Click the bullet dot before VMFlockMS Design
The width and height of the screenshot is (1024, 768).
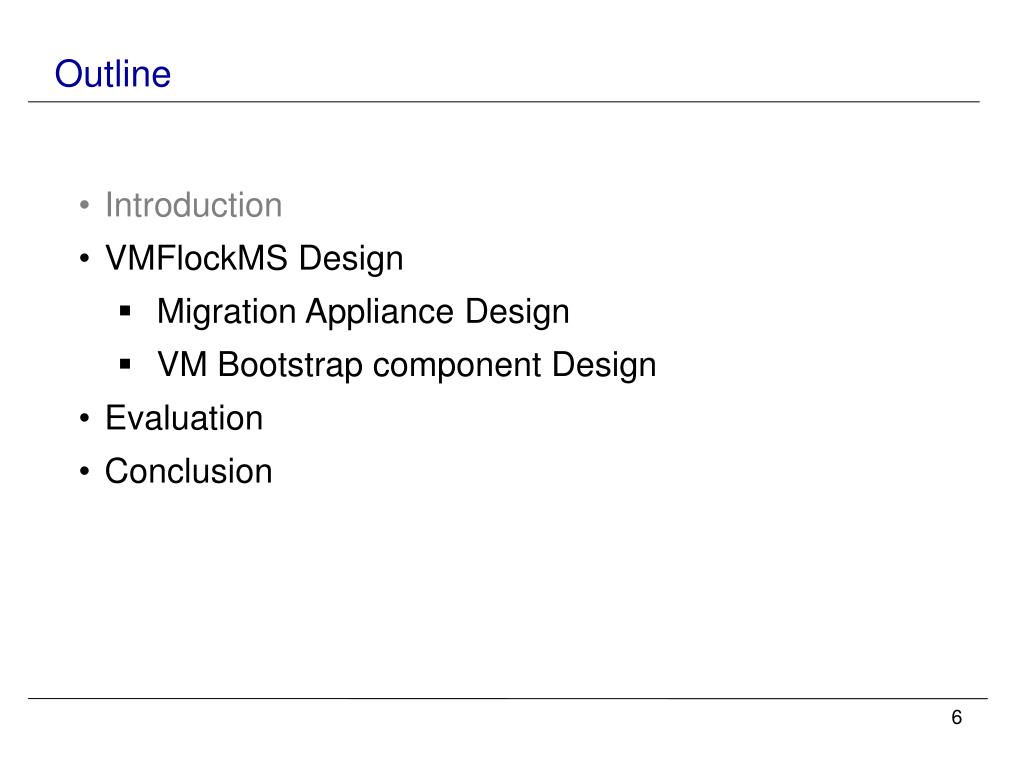tap(84, 259)
